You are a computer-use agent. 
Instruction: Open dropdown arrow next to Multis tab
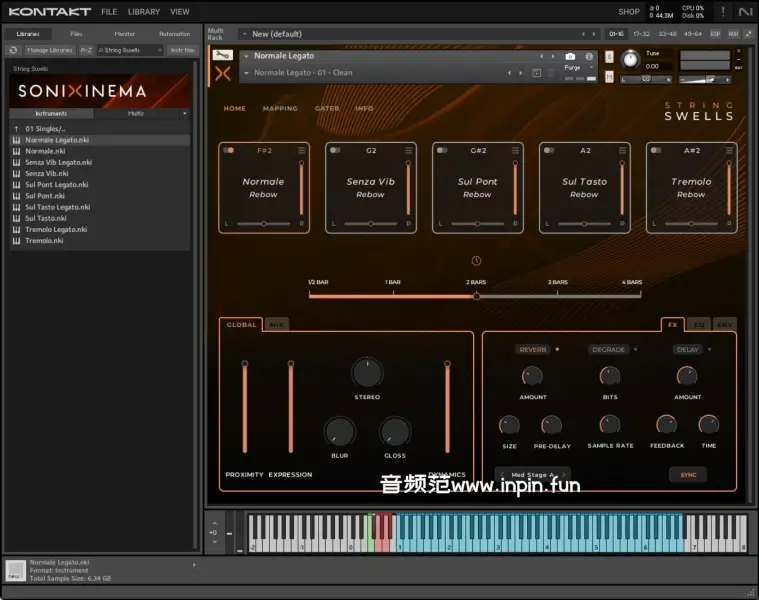[184, 113]
